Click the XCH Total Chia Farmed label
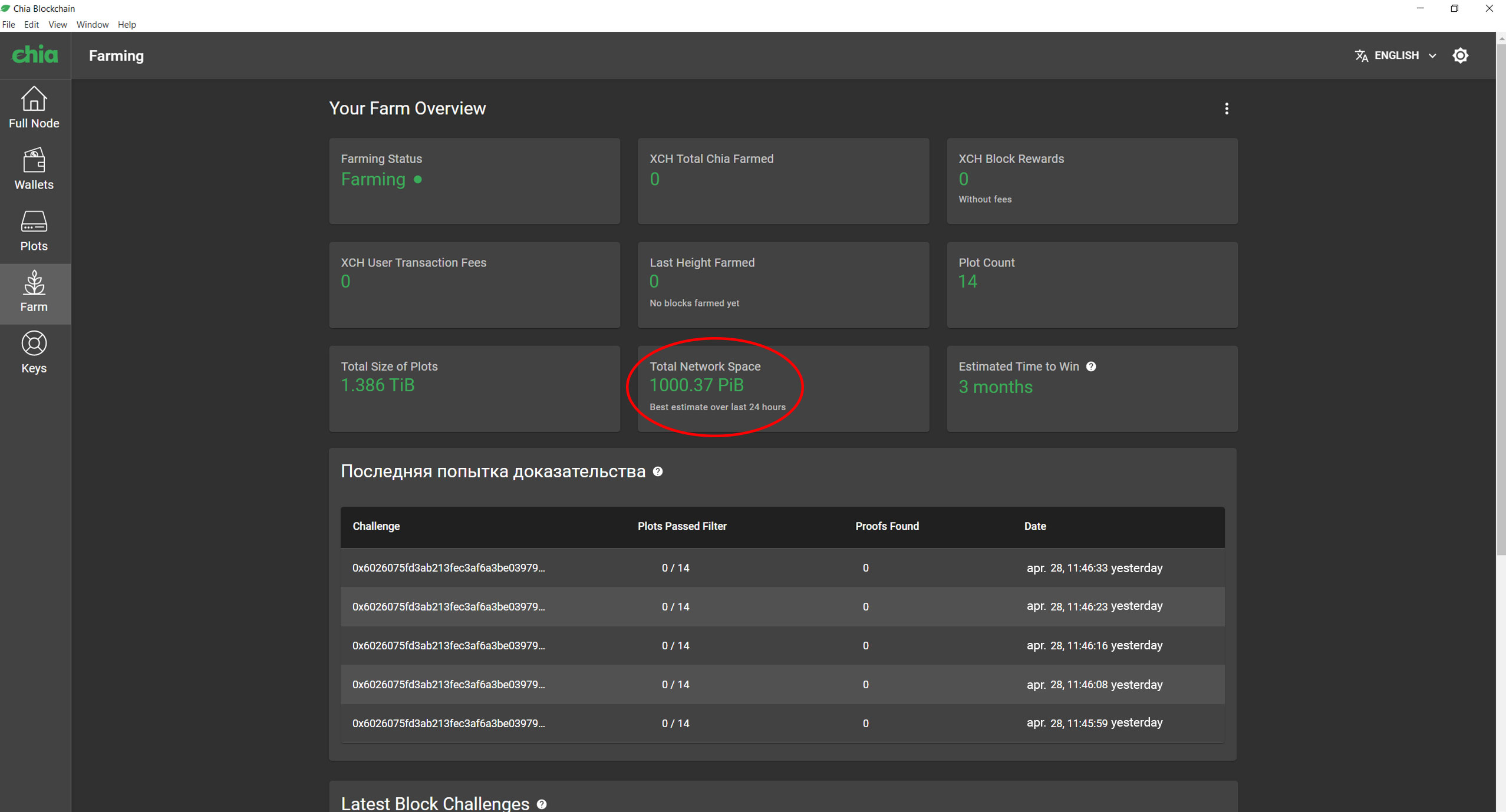Screen dimensions: 1506x812 coord(711,159)
